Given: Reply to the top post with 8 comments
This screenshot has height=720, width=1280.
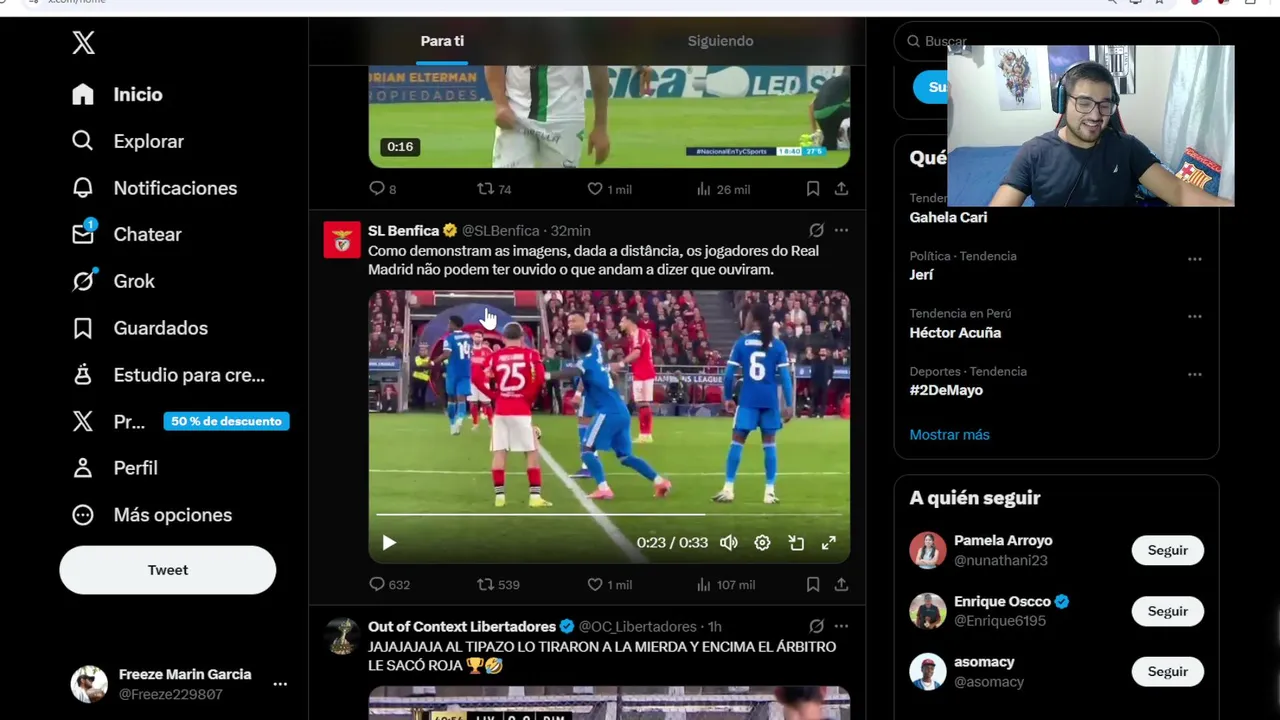Looking at the screenshot, I should [x=382, y=189].
